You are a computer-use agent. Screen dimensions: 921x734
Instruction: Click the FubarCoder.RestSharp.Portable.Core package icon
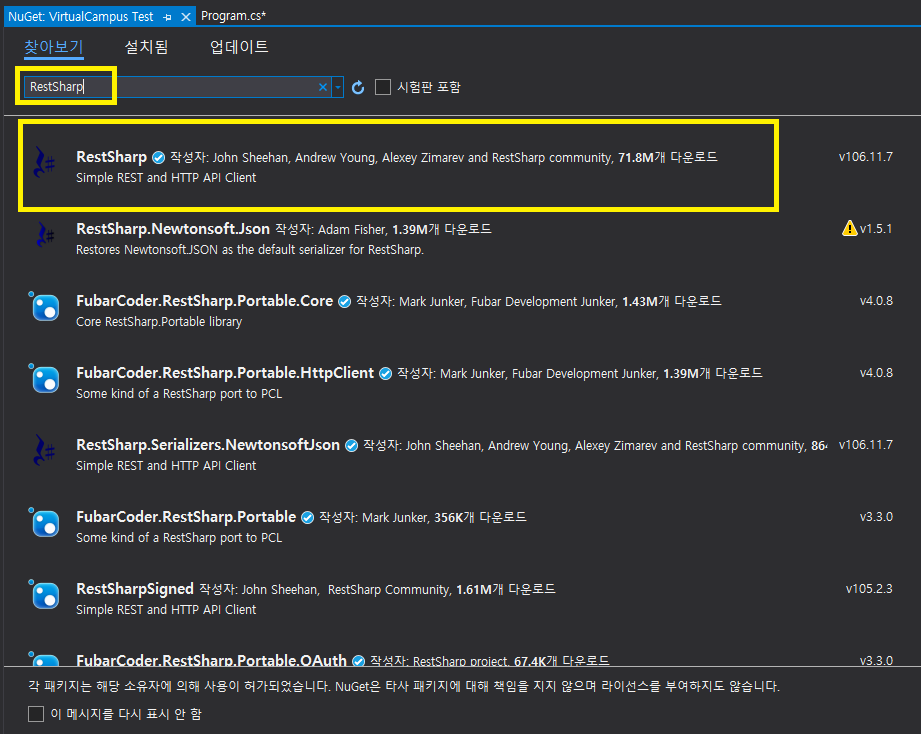pos(44,307)
